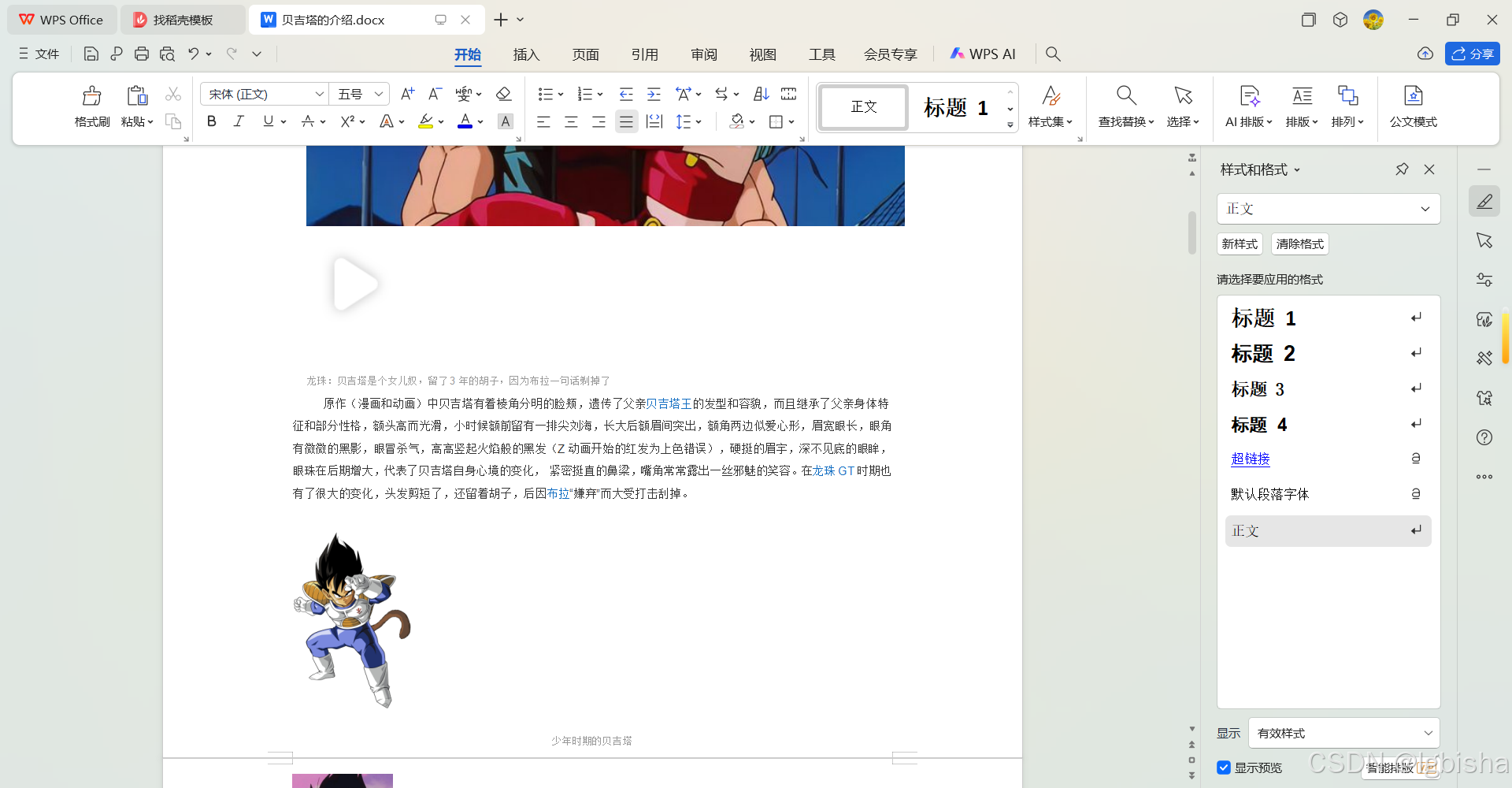The width and height of the screenshot is (1512, 788).
Task: Click the Decrease indent icon
Action: click(x=626, y=95)
